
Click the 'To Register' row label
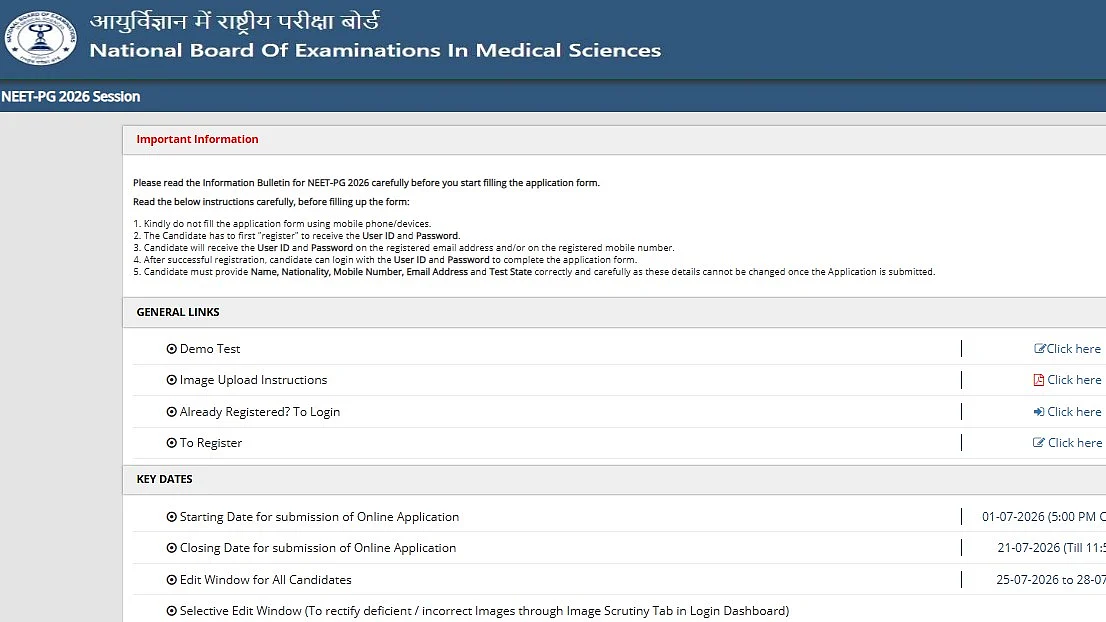[211, 442]
